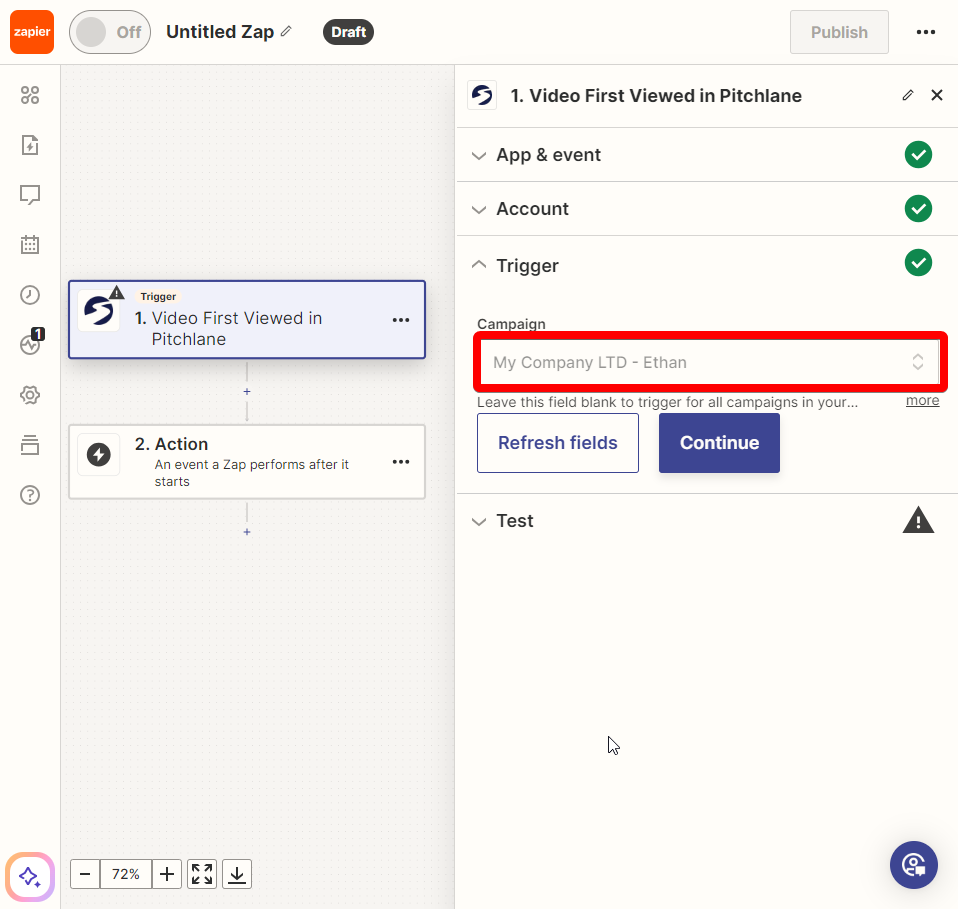
Task: Click the Campaign dropdown arrows
Action: [918, 362]
